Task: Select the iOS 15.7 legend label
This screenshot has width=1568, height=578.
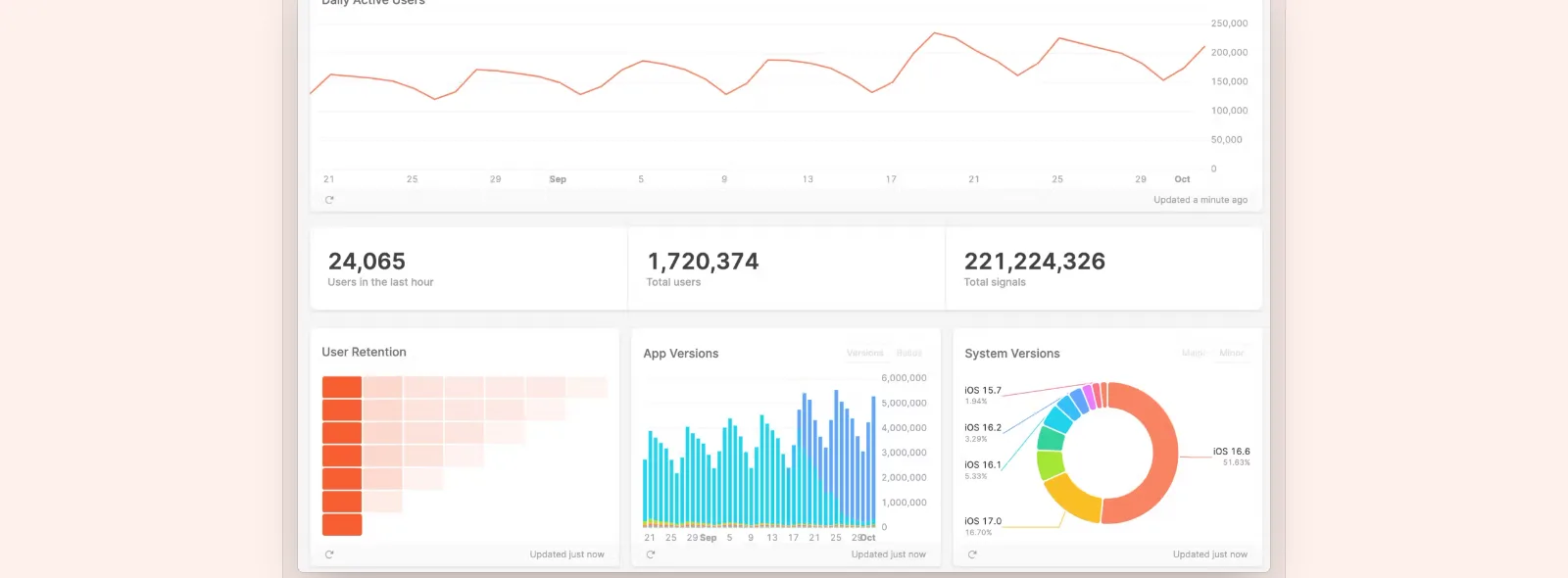Action: [x=983, y=391]
